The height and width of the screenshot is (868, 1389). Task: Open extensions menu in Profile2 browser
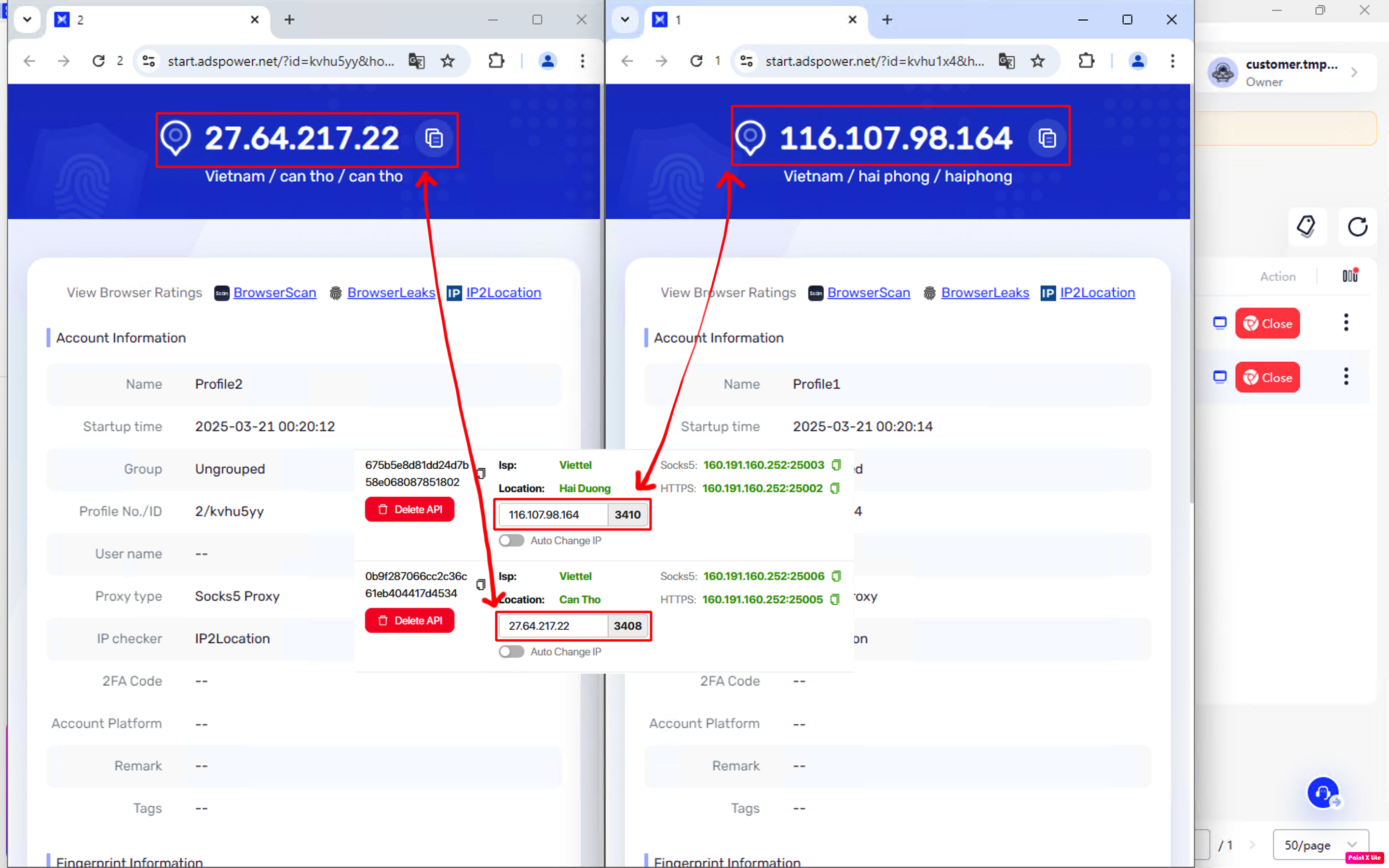pos(496,61)
